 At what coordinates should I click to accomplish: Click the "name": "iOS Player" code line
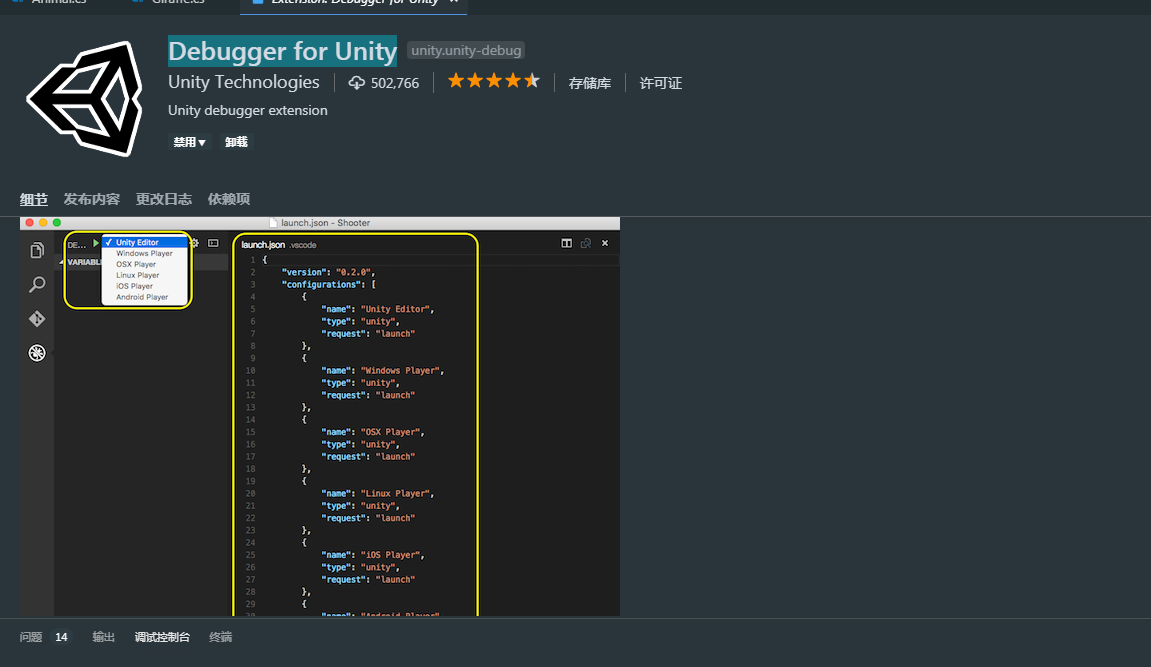tap(373, 555)
